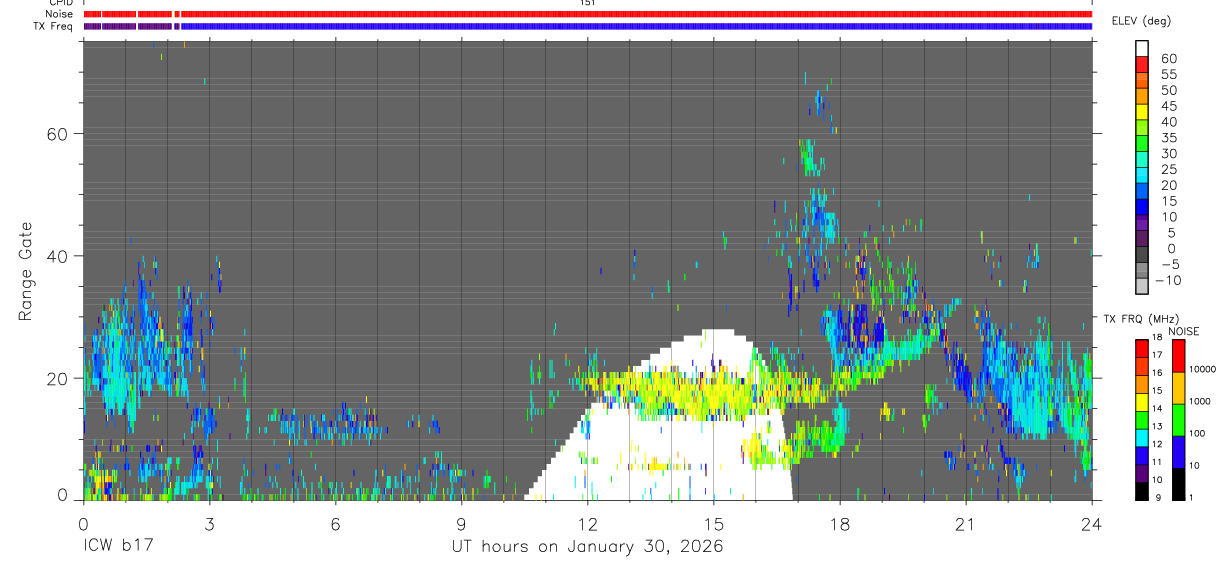Pick the yellow-green ELEV swatch between 35 and 40

[x=1142, y=129]
